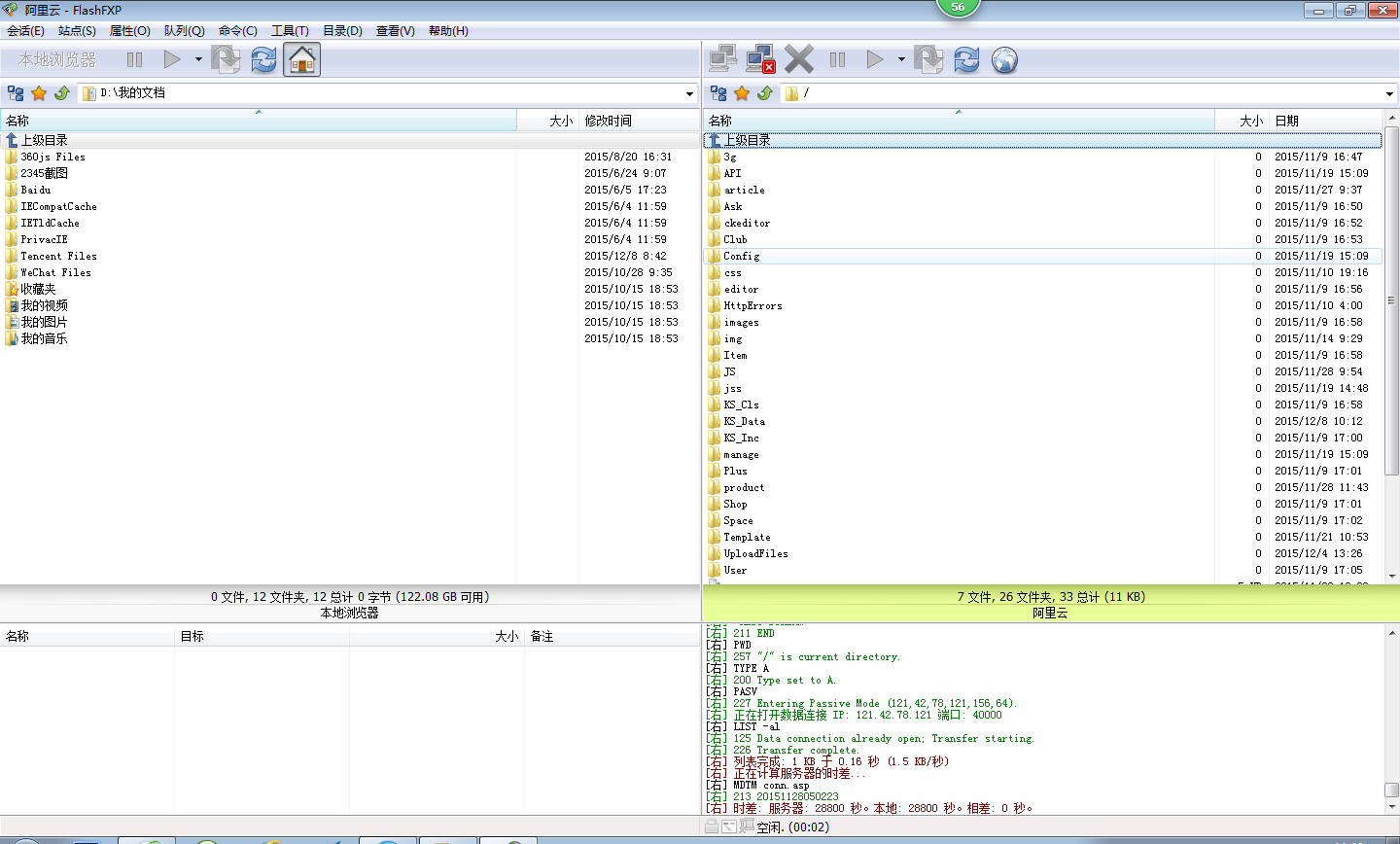Click the remote pane transfer queue icon
Screen dimensions: 1400x844
pyautogui.click(x=928, y=60)
